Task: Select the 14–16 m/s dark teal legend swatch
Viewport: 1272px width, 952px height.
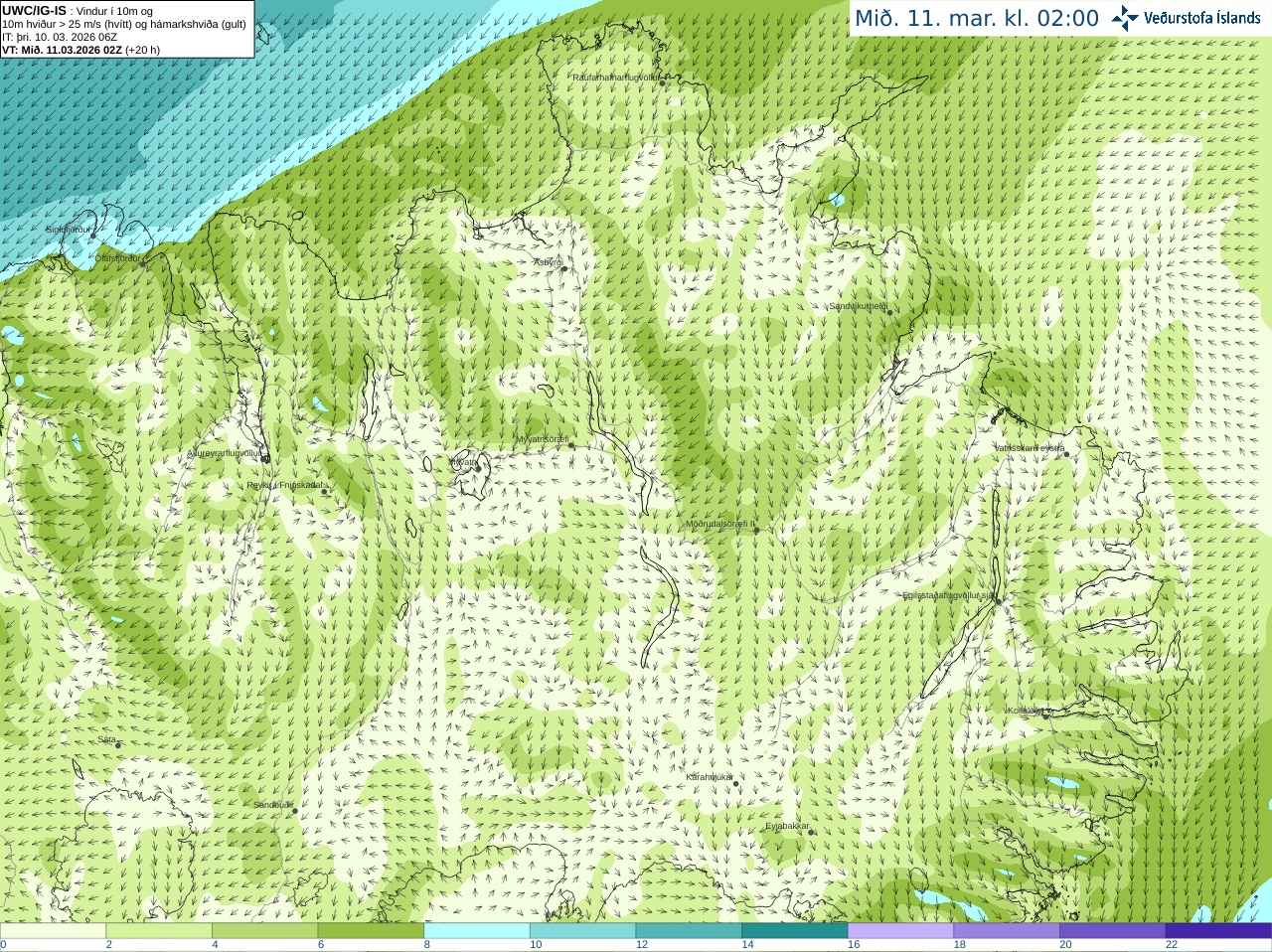Action: coord(795,931)
